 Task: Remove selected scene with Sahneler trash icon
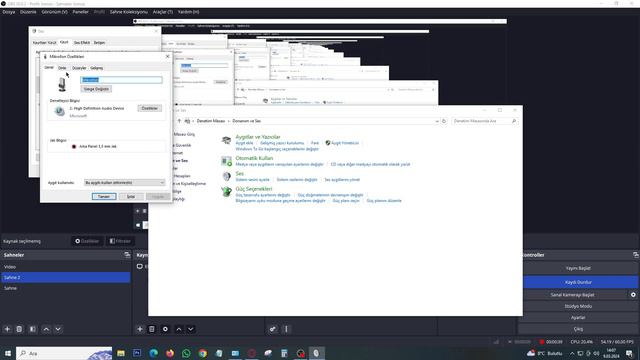(x=19, y=329)
